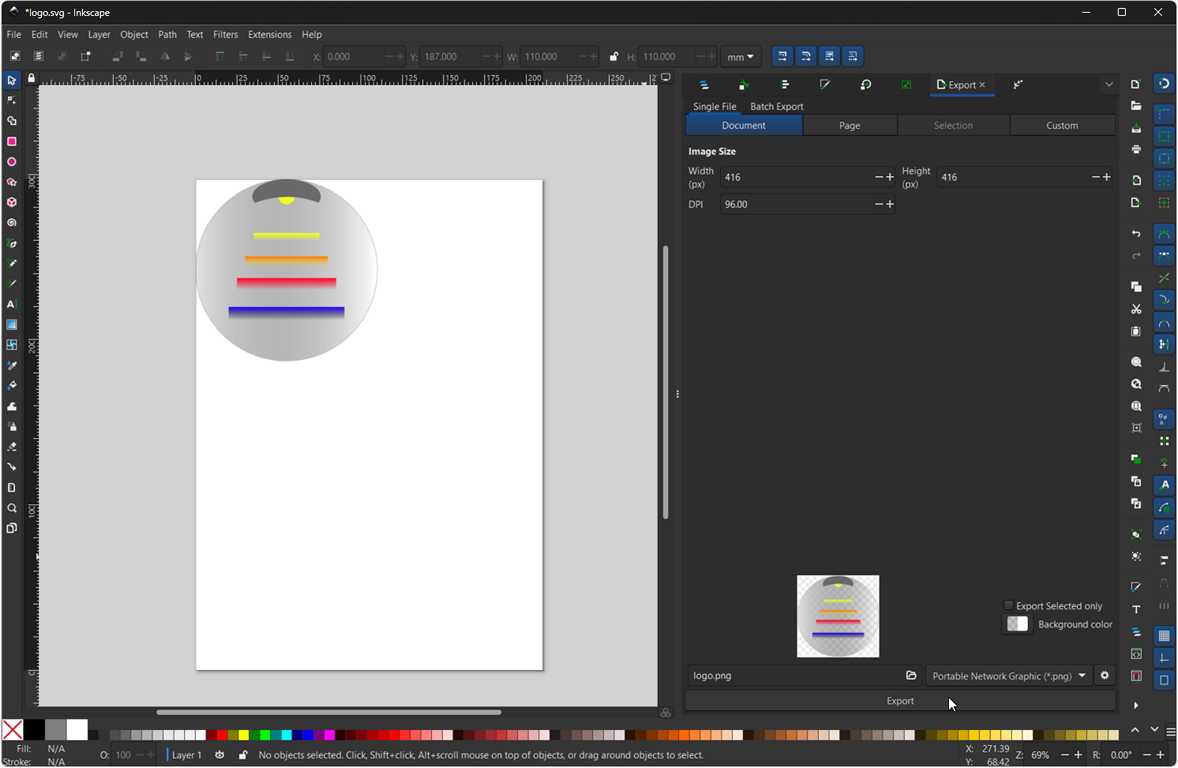
Task: Select the Rectangle tool
Action: point(11,141)
